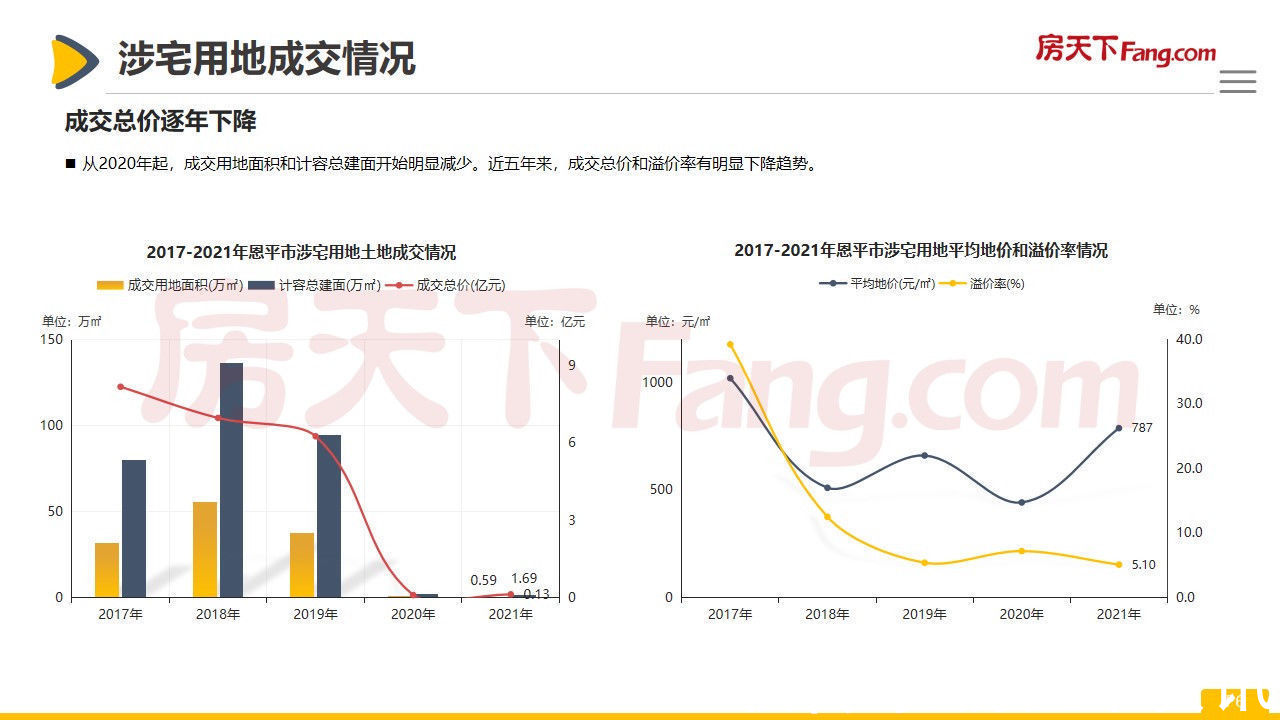Toggle 计容总建面(万㎡) legend item
Image resolution: width=1280 pixels, height=720 pixels.
[x=314, y=285]
